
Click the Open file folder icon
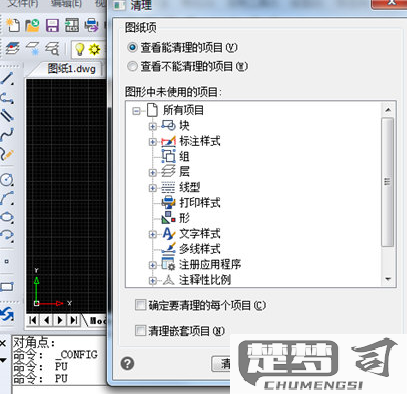pyautogui.click(x=32, y=25)
